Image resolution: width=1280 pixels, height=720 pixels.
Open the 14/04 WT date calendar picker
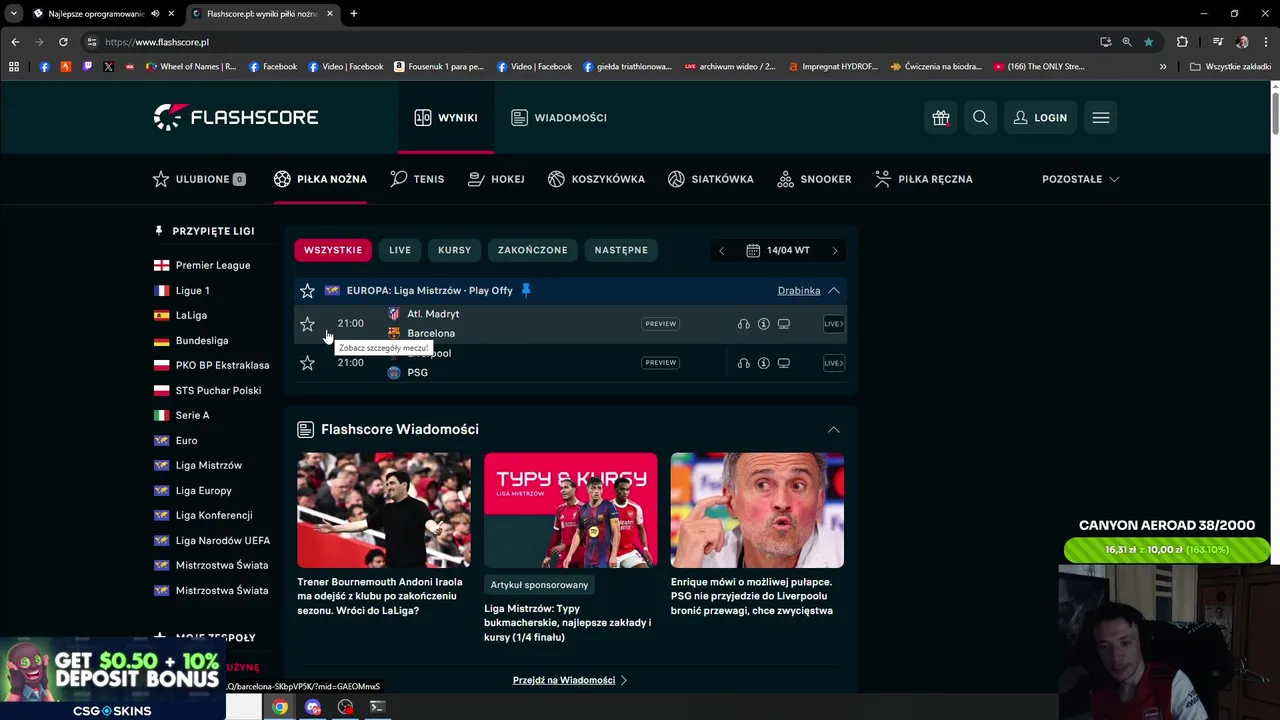coord(778,251)
